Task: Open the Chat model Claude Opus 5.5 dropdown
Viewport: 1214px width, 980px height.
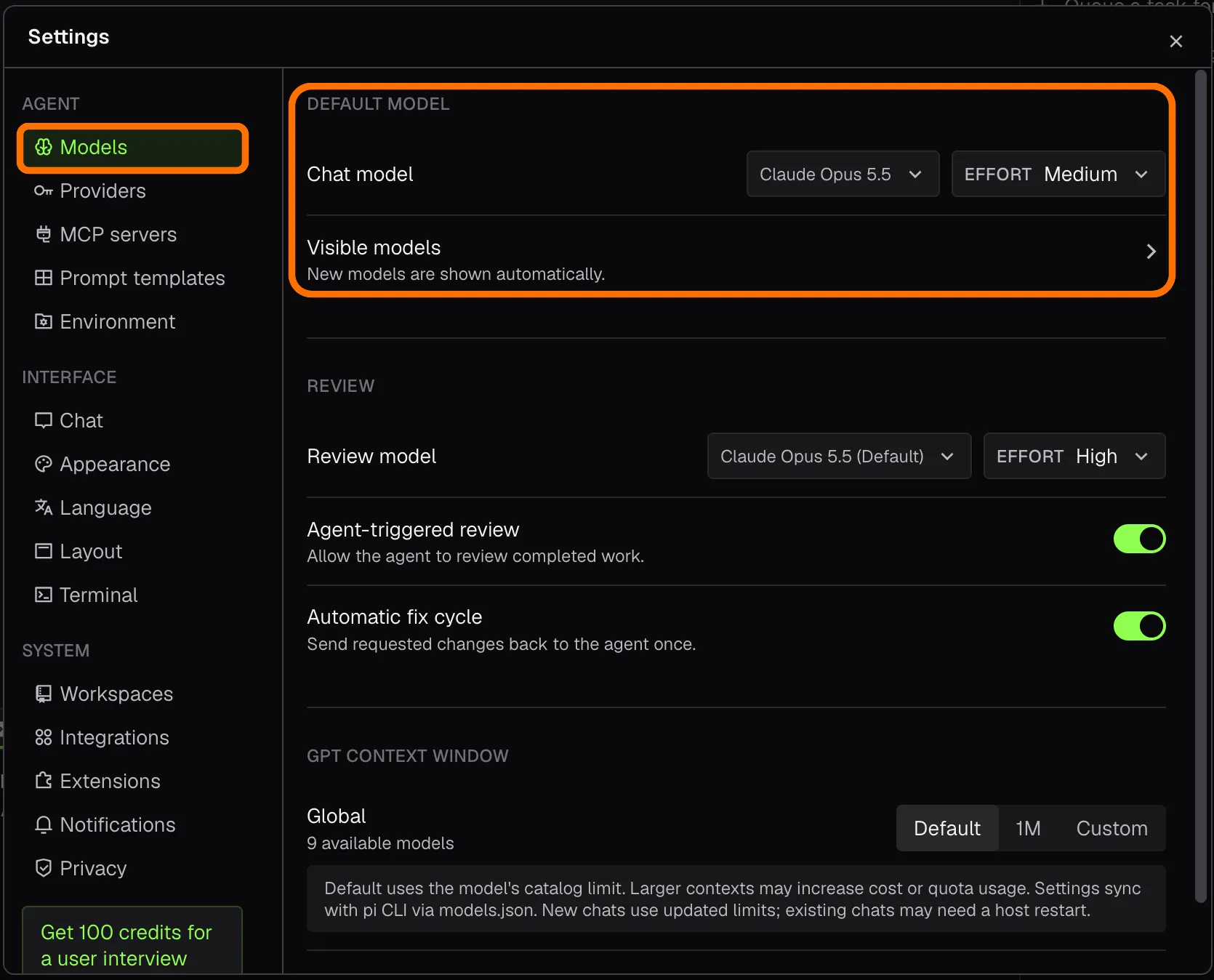Action: (x=843, y=174)
